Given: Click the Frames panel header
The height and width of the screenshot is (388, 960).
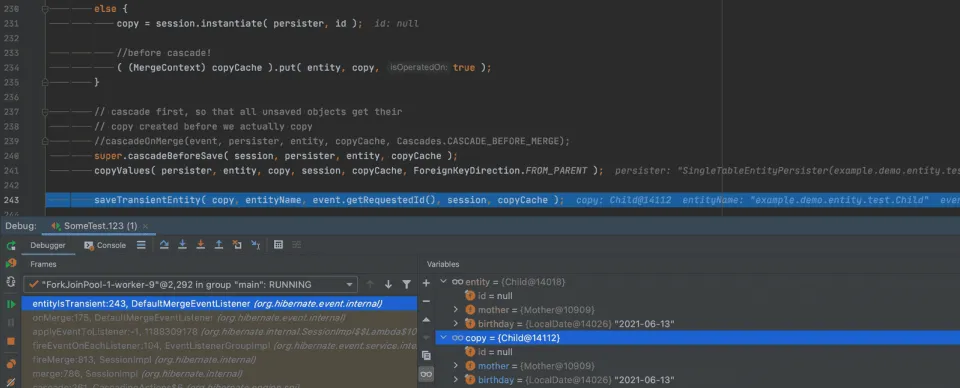Looking at the screenshot, I should point(43,264).
